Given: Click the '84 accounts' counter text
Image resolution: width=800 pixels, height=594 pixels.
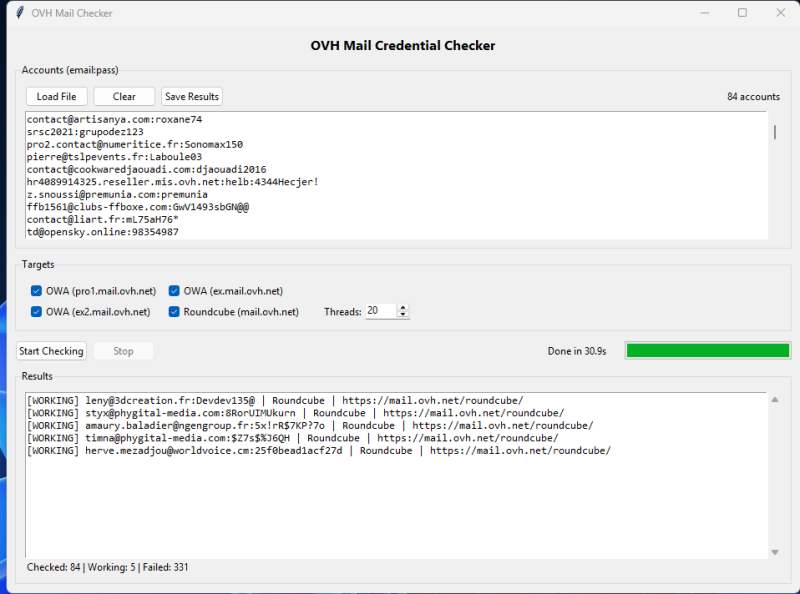Looking at the screenshot, I should 753,96.
